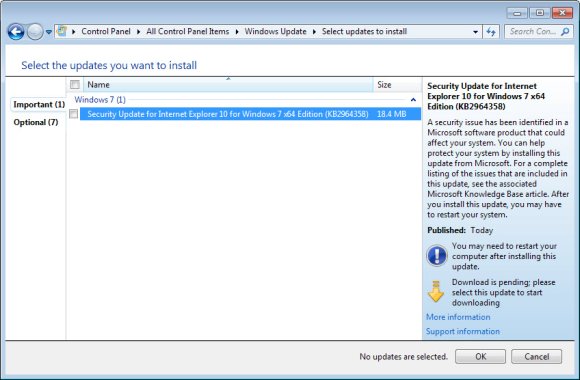
Task: Click the Windows 7 (1) group label
Action: tap(100, 100)
